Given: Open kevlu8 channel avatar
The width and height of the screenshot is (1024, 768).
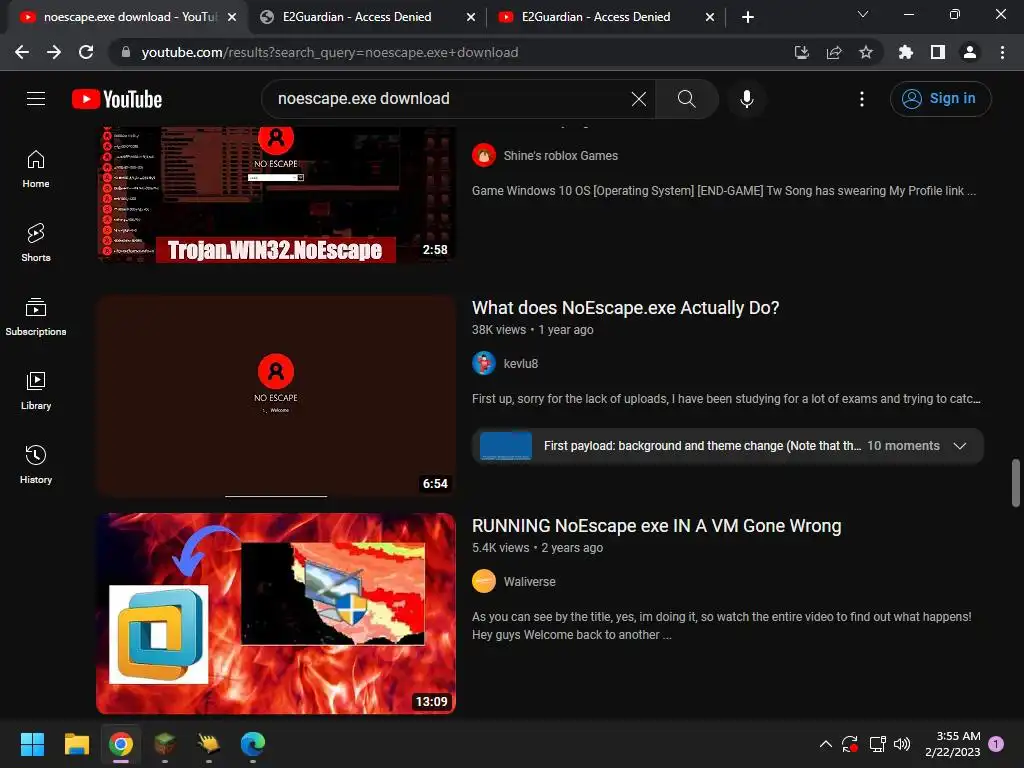Looking at the screenshot, I should click(x=484, y=363).
